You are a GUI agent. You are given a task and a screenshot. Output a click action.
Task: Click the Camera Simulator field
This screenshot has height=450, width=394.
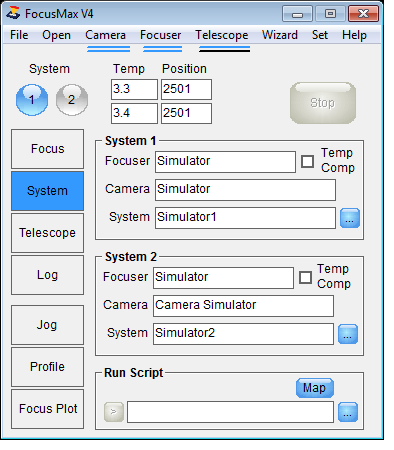click(x=243, y=306)
